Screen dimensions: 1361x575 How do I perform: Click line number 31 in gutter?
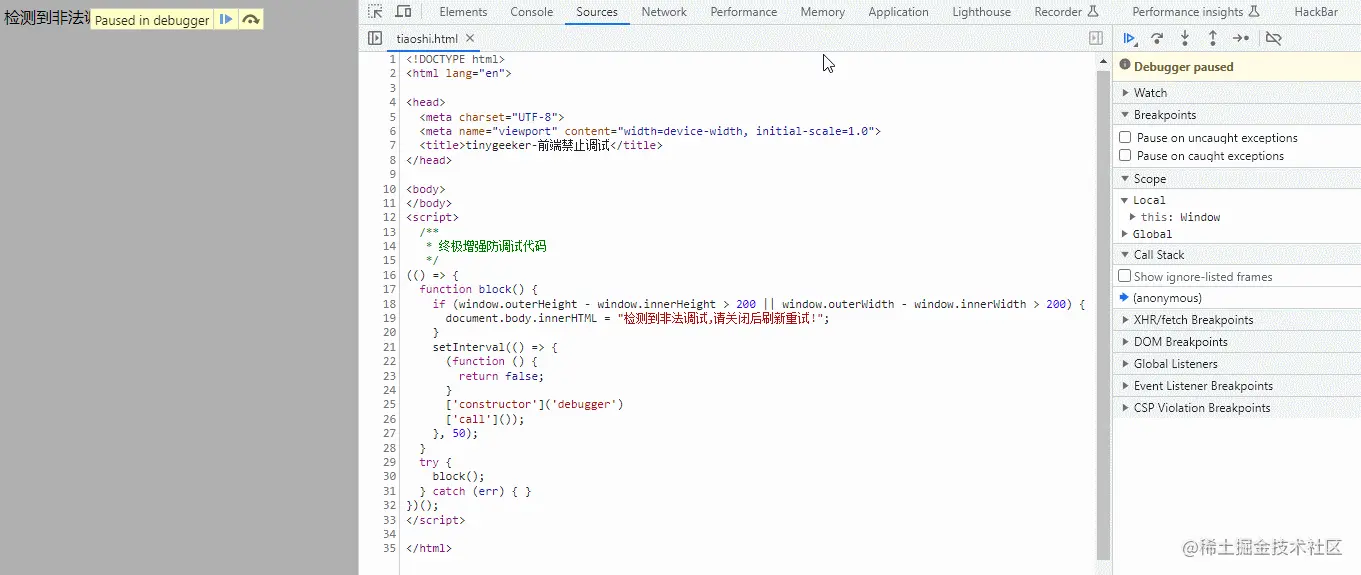coord(391,491)
